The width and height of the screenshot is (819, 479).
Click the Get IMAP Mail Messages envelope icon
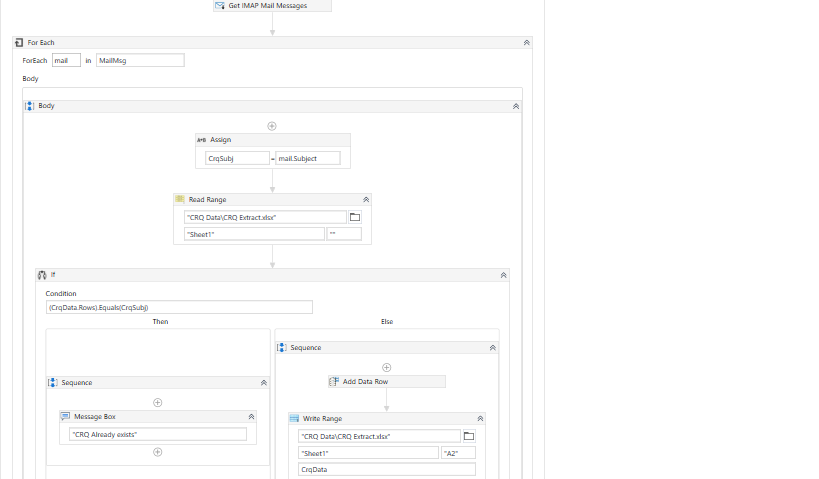coord(220,5)
